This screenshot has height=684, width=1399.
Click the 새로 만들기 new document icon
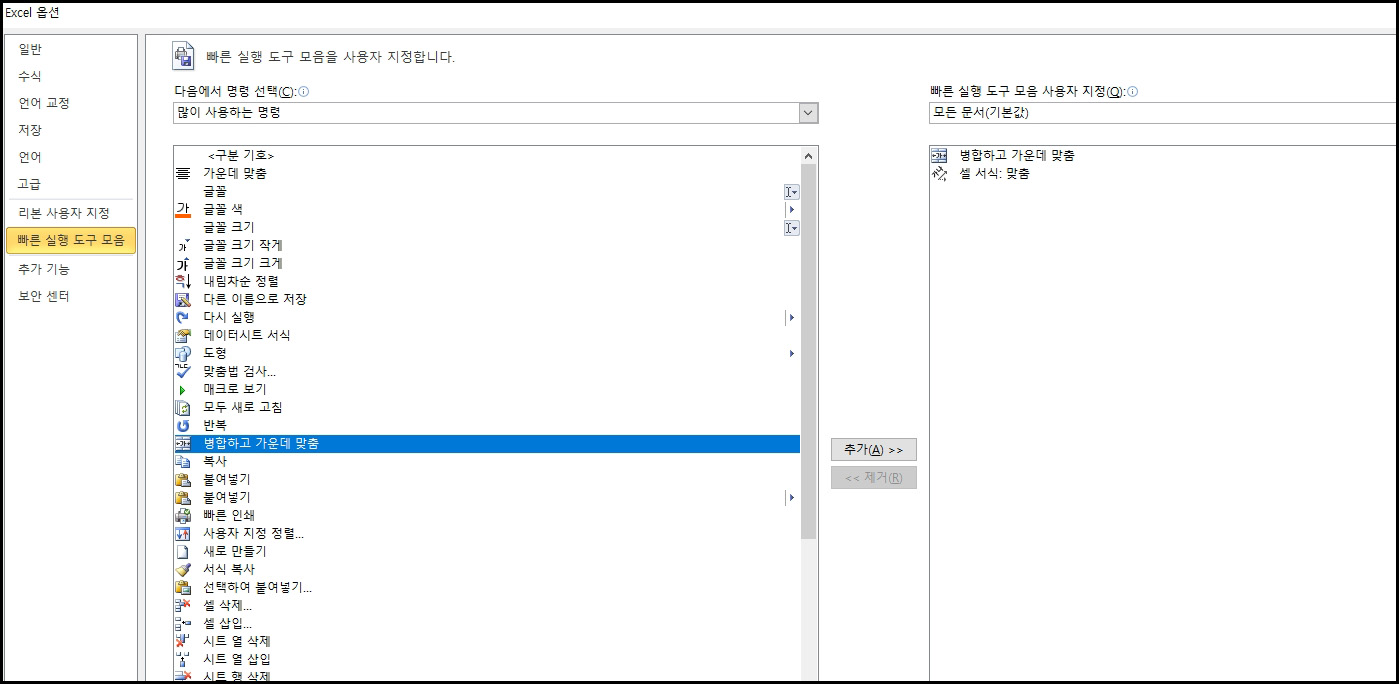(183, 551)
